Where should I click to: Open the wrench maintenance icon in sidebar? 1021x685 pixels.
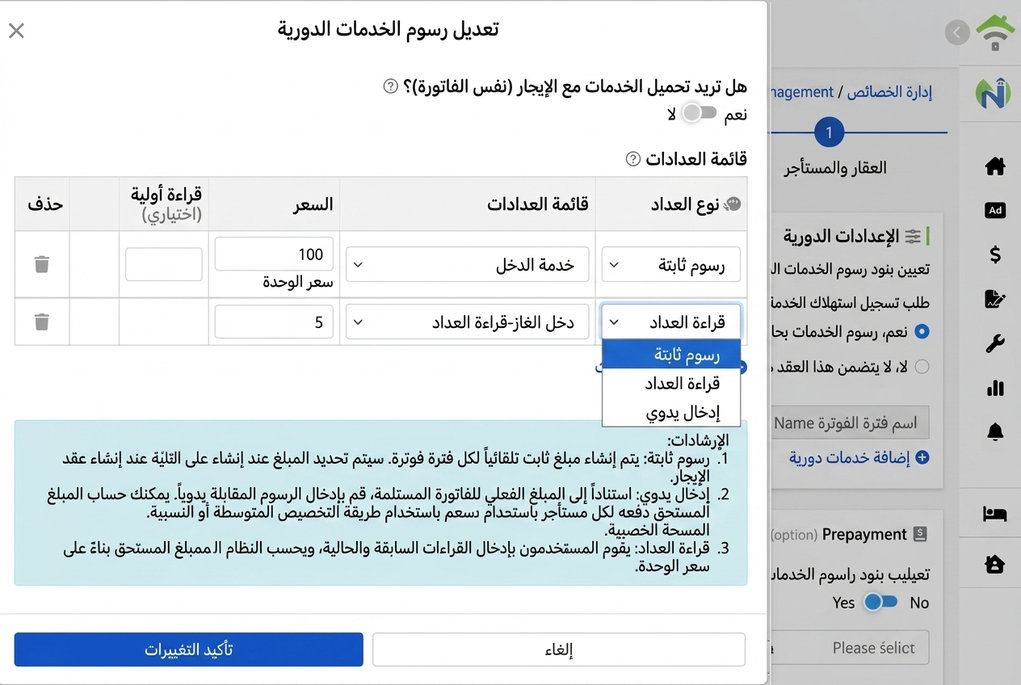[994, 343]
